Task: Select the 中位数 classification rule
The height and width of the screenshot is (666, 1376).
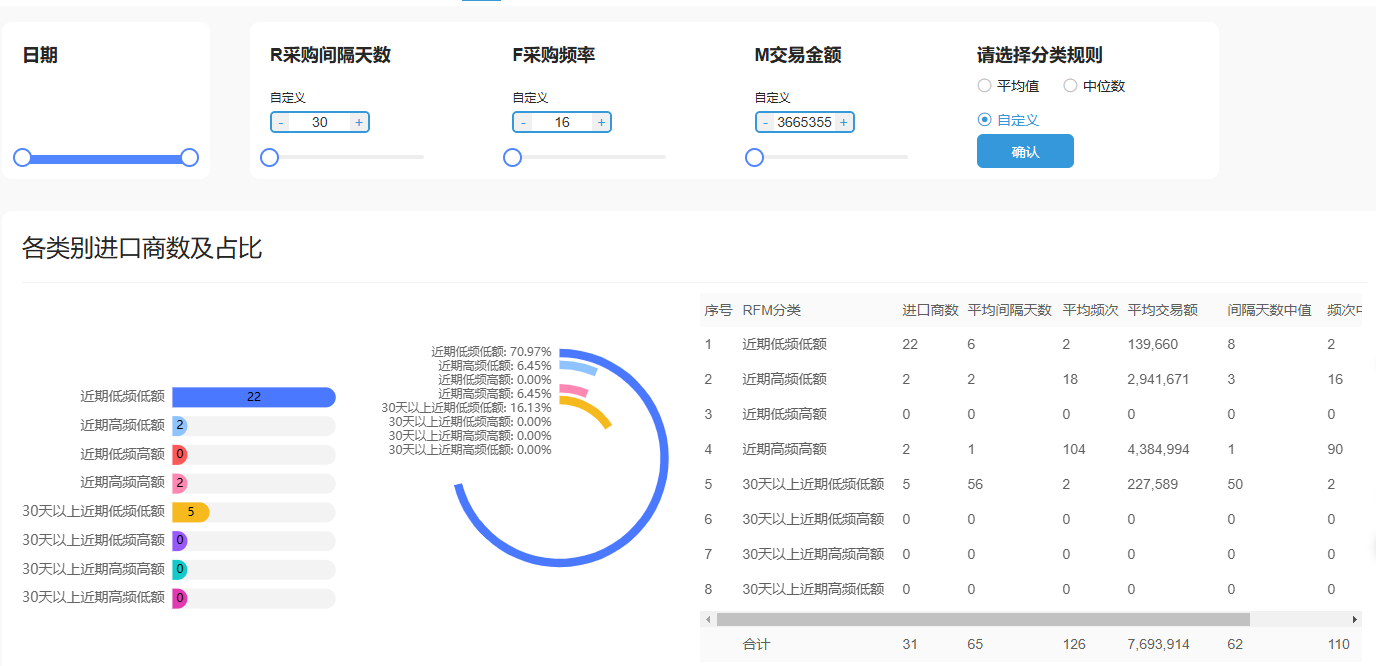Action: pyautogui.click(x=1070, y=86)
